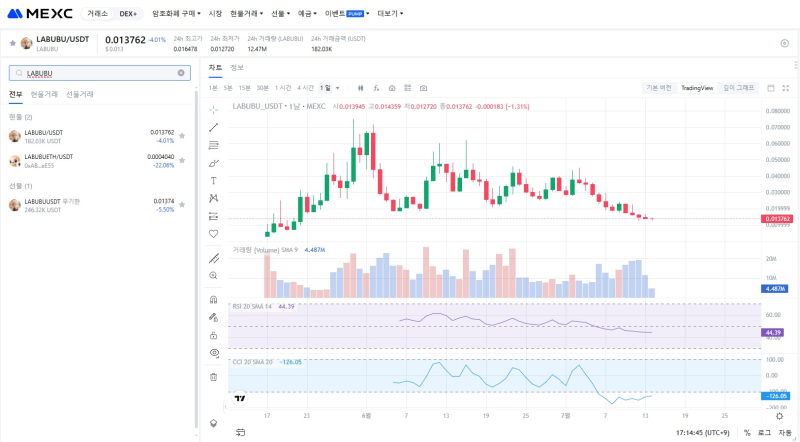Star the LABUBUUSDT perpetual result row

pos(182,205)
